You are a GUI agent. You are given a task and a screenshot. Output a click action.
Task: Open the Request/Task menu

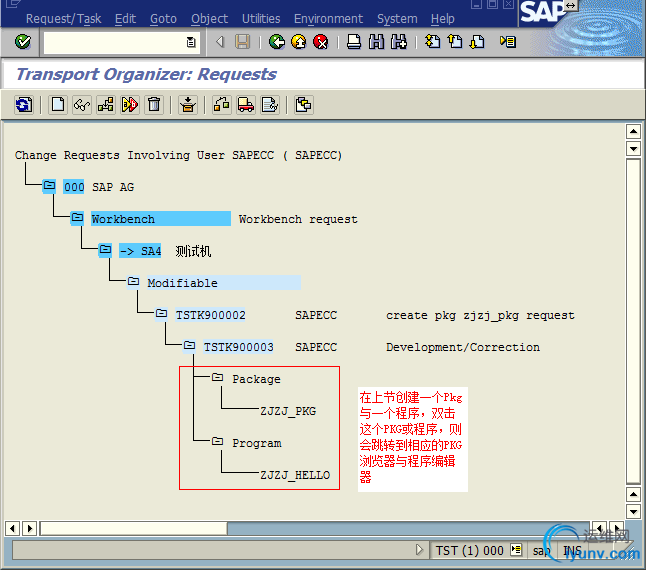tap(63, 19)
